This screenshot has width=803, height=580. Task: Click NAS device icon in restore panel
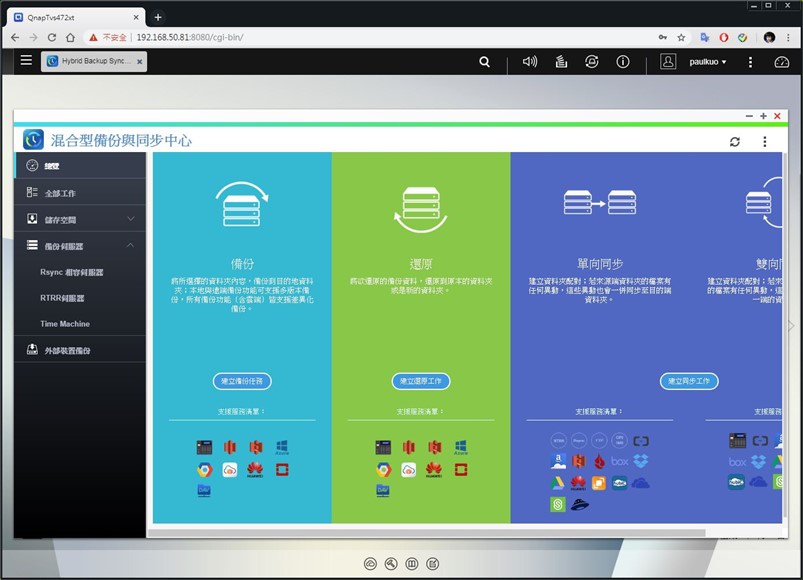[x=383, y=447]
